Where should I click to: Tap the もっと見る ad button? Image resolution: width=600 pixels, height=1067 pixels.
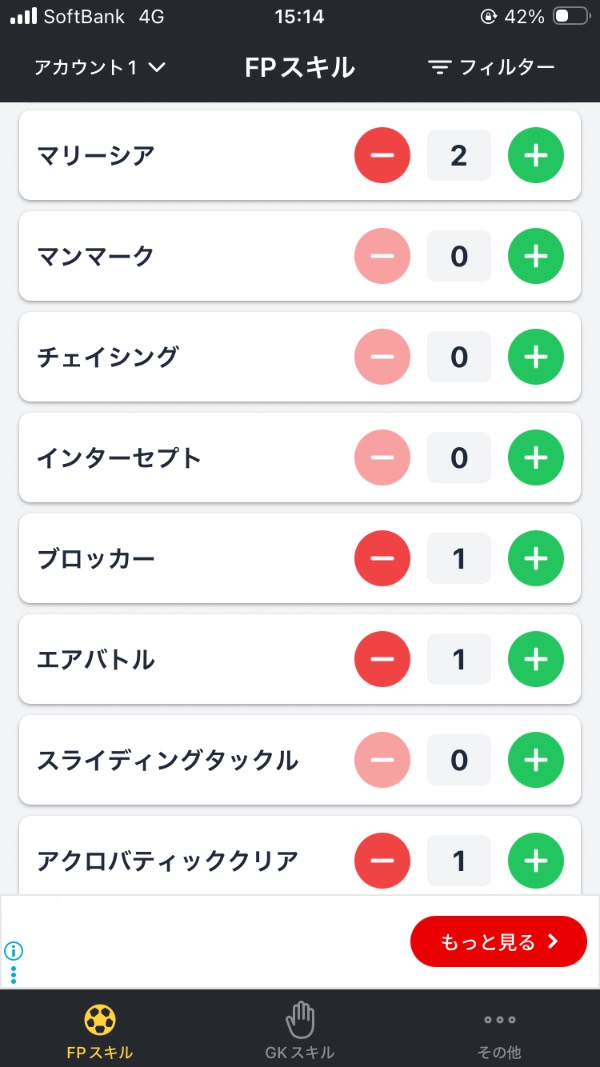(x=498, y=941)
